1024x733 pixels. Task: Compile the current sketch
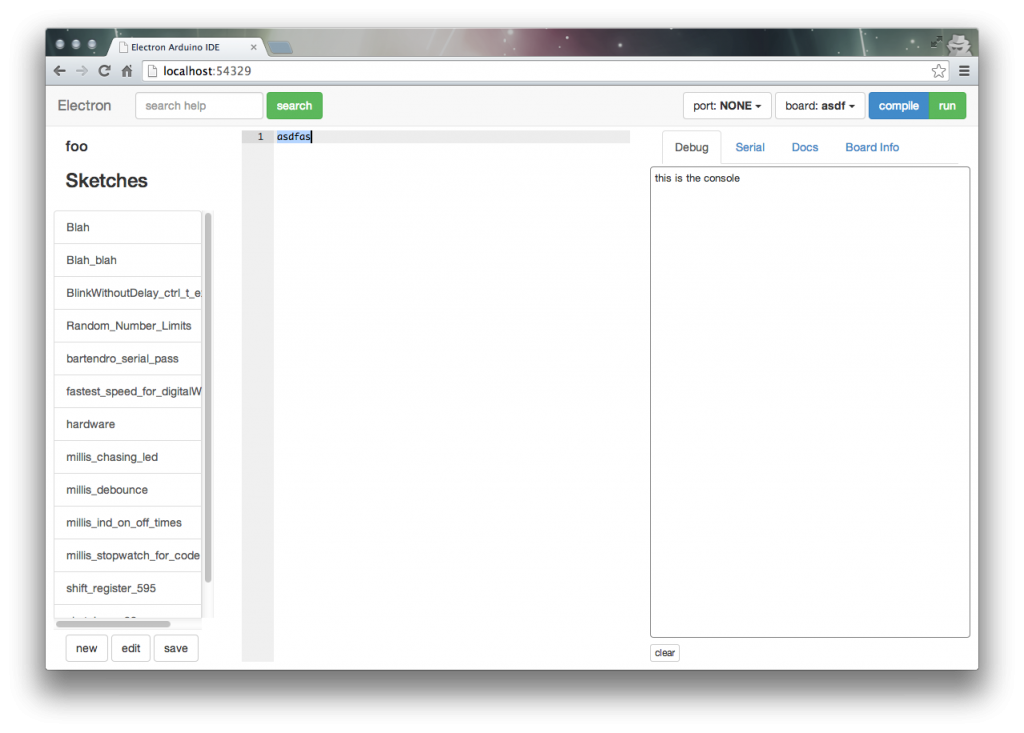pos(898,105)
